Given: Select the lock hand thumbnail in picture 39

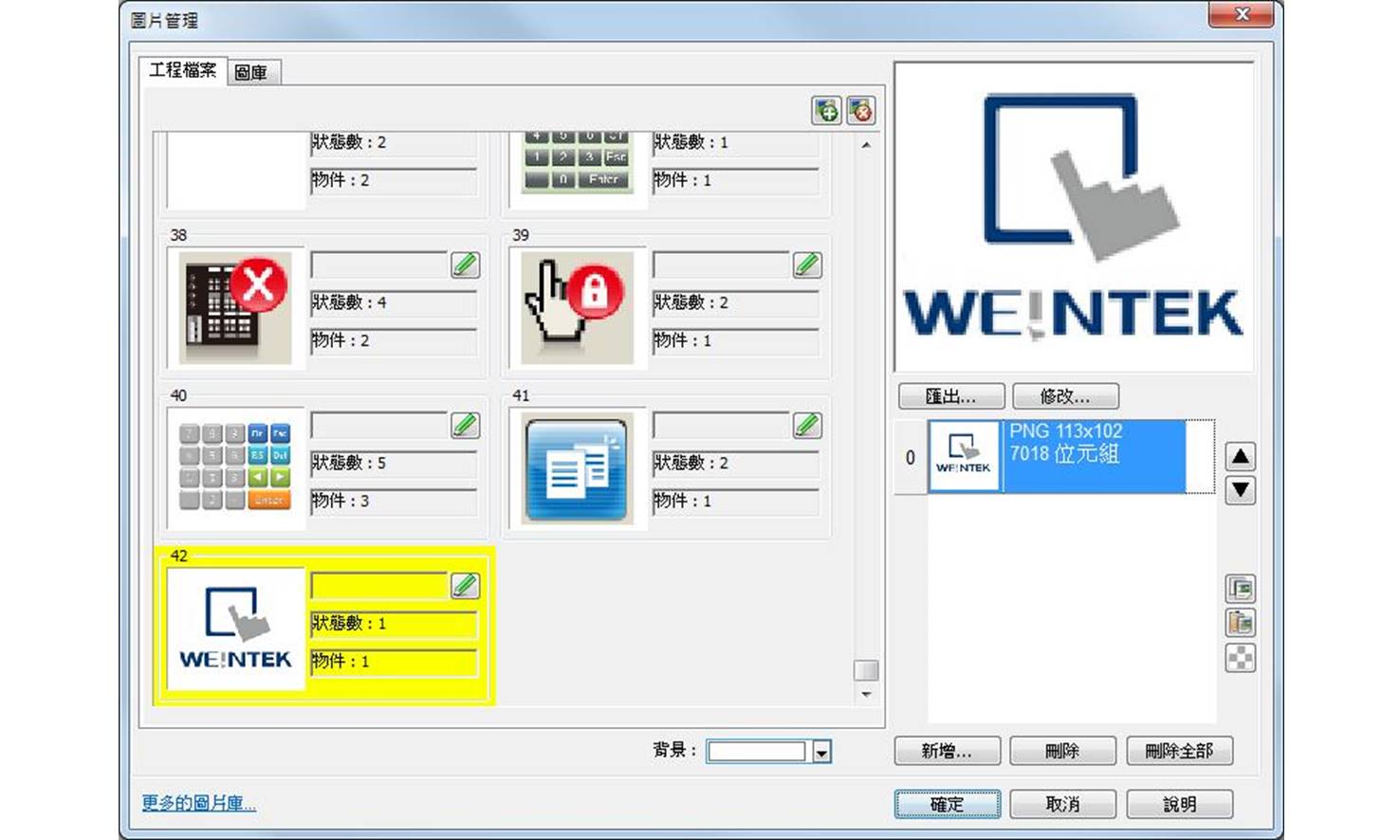Looking at the screenshot, I should click(577, 307).
